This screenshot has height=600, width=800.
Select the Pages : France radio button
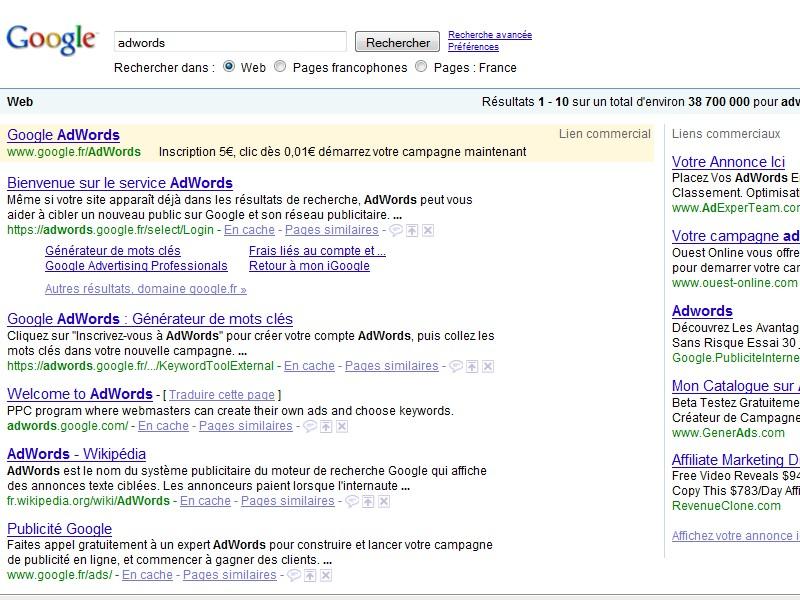(x=421, y=66)
